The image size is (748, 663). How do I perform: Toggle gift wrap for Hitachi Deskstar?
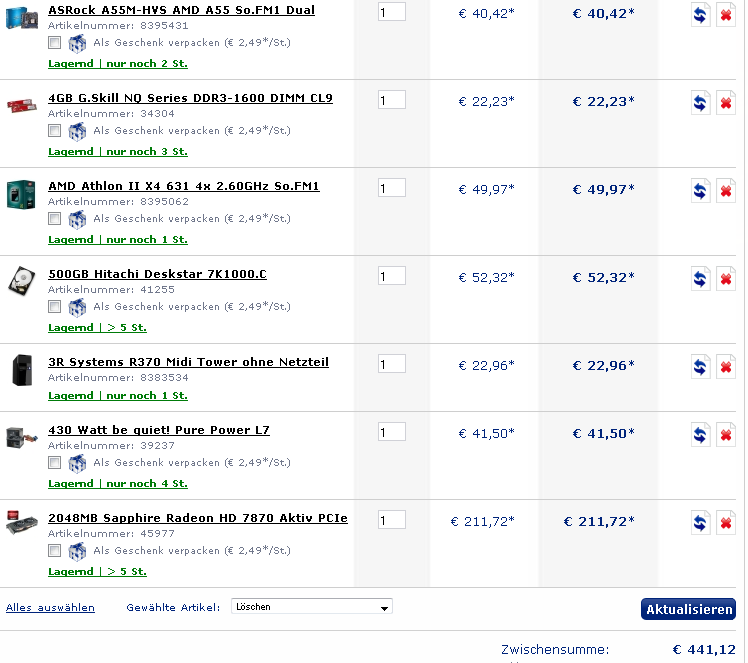(54, 306)
